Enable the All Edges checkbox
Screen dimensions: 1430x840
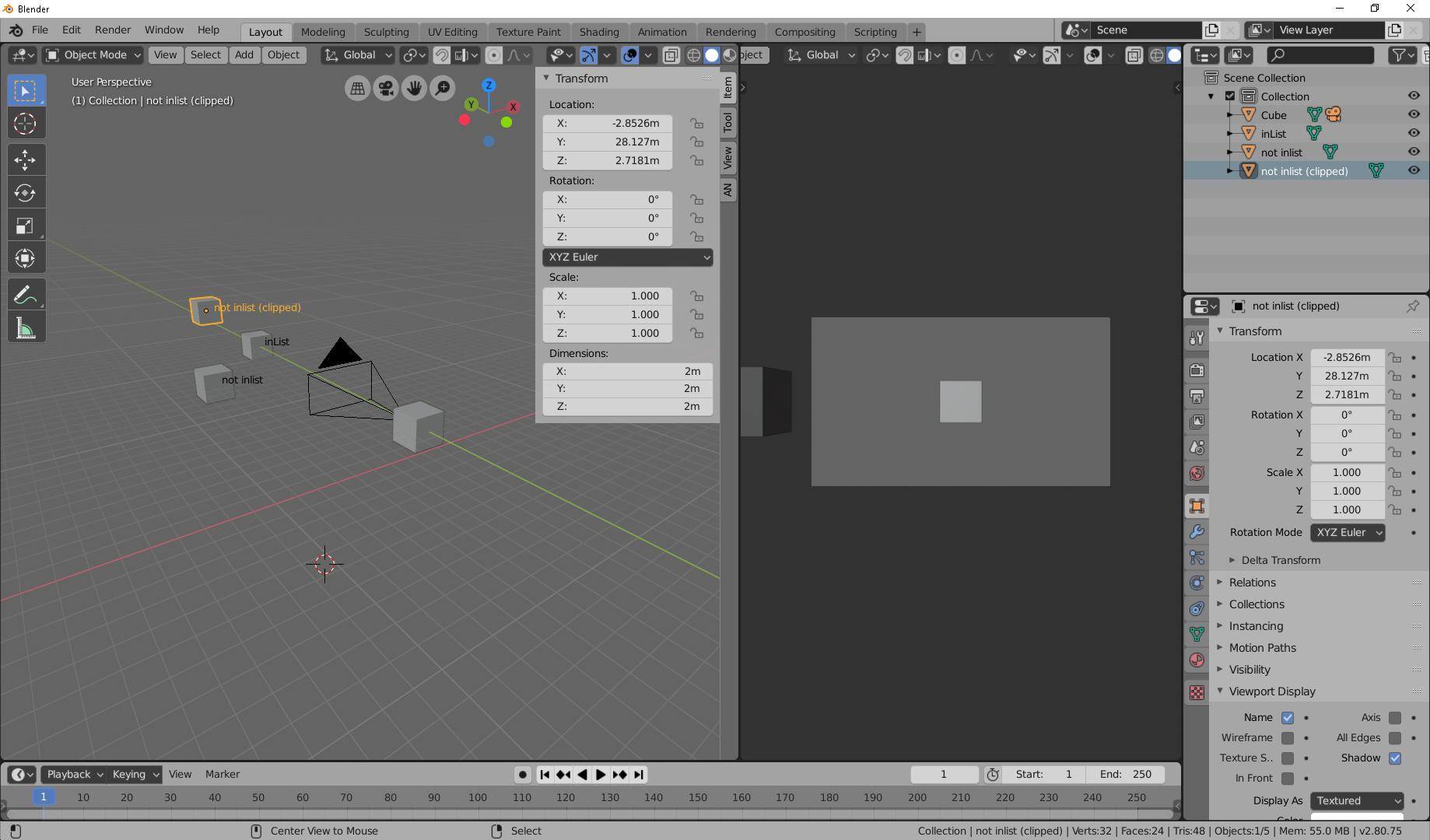[x=1395, y=738]
